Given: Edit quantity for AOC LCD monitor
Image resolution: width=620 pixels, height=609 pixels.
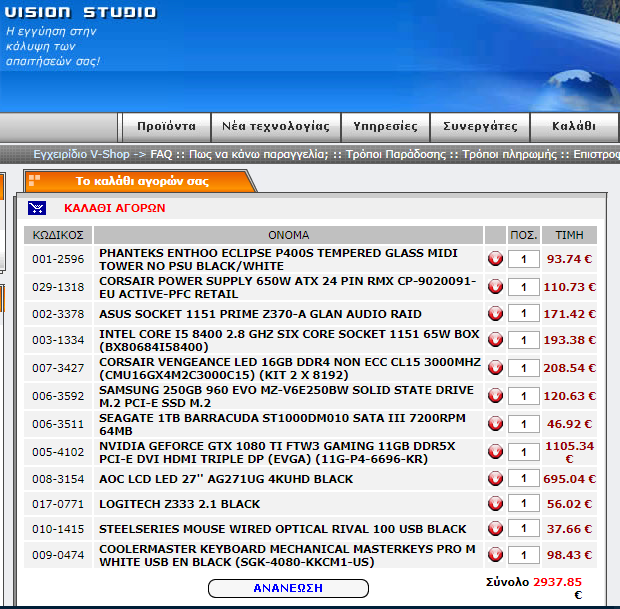Looking at the screenshot, I should tap(524, 479).
